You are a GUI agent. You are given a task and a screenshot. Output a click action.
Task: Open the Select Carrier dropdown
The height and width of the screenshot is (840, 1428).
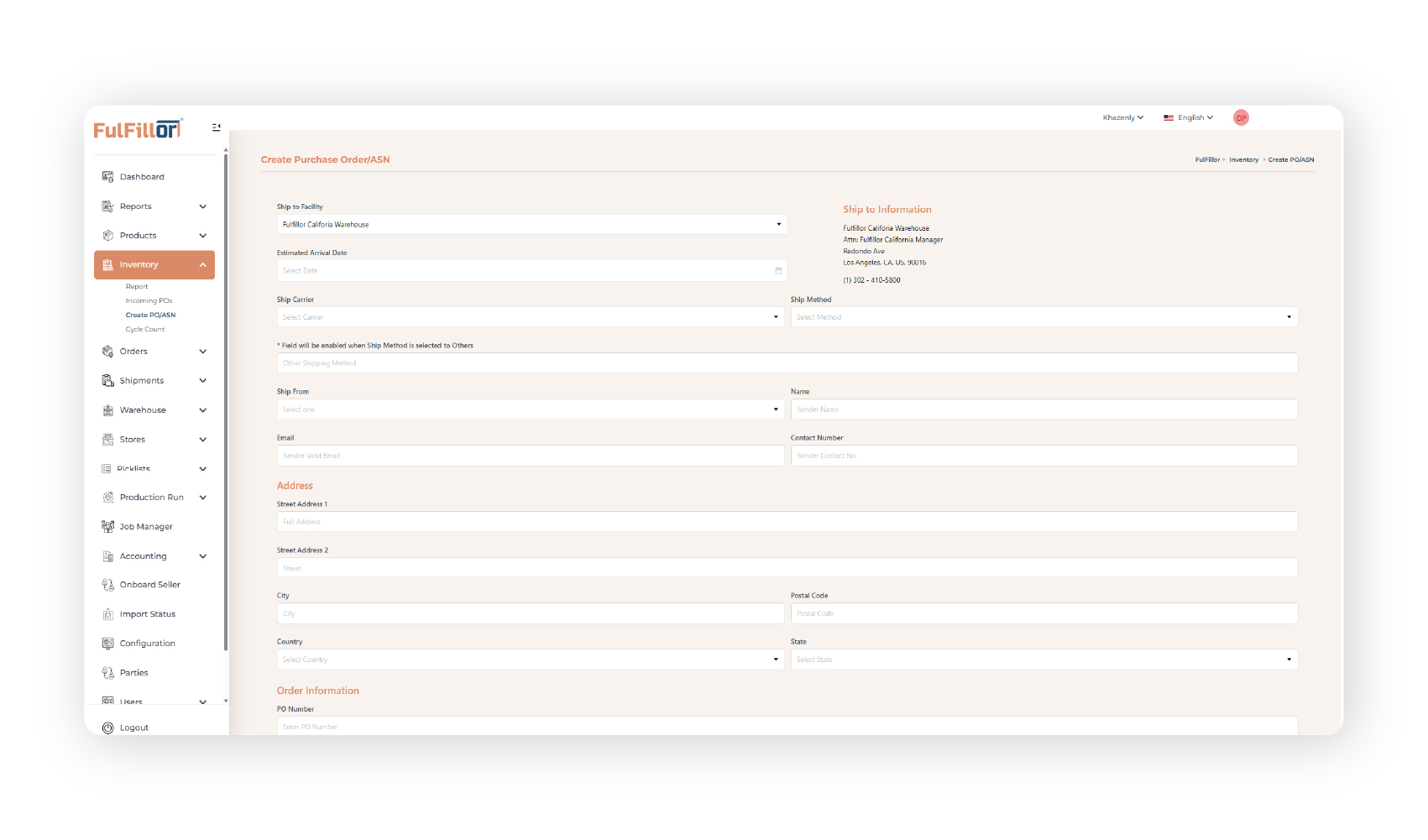tap(531, 317)
